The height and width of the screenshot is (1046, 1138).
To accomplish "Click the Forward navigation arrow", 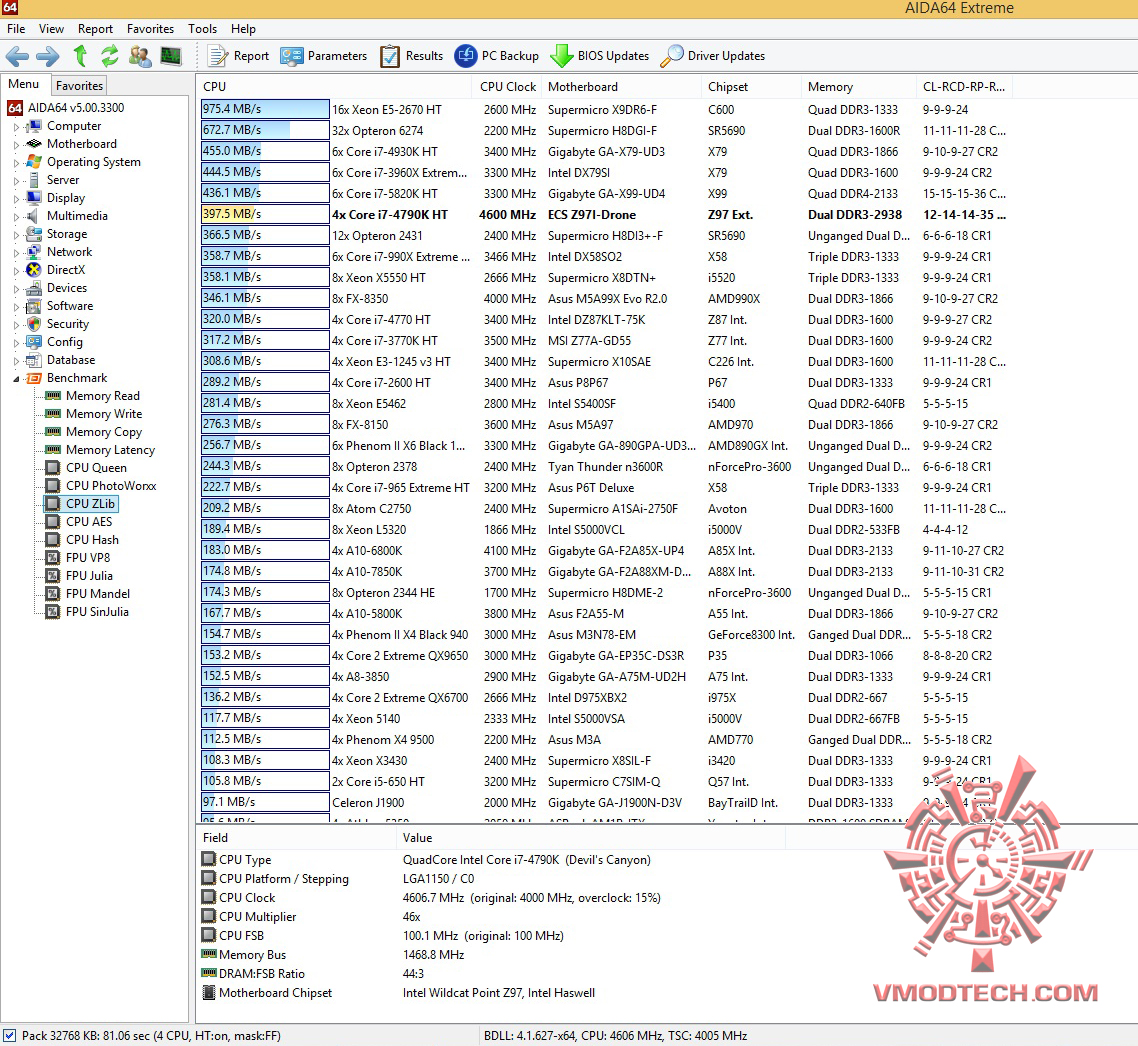I will [47, 56].
